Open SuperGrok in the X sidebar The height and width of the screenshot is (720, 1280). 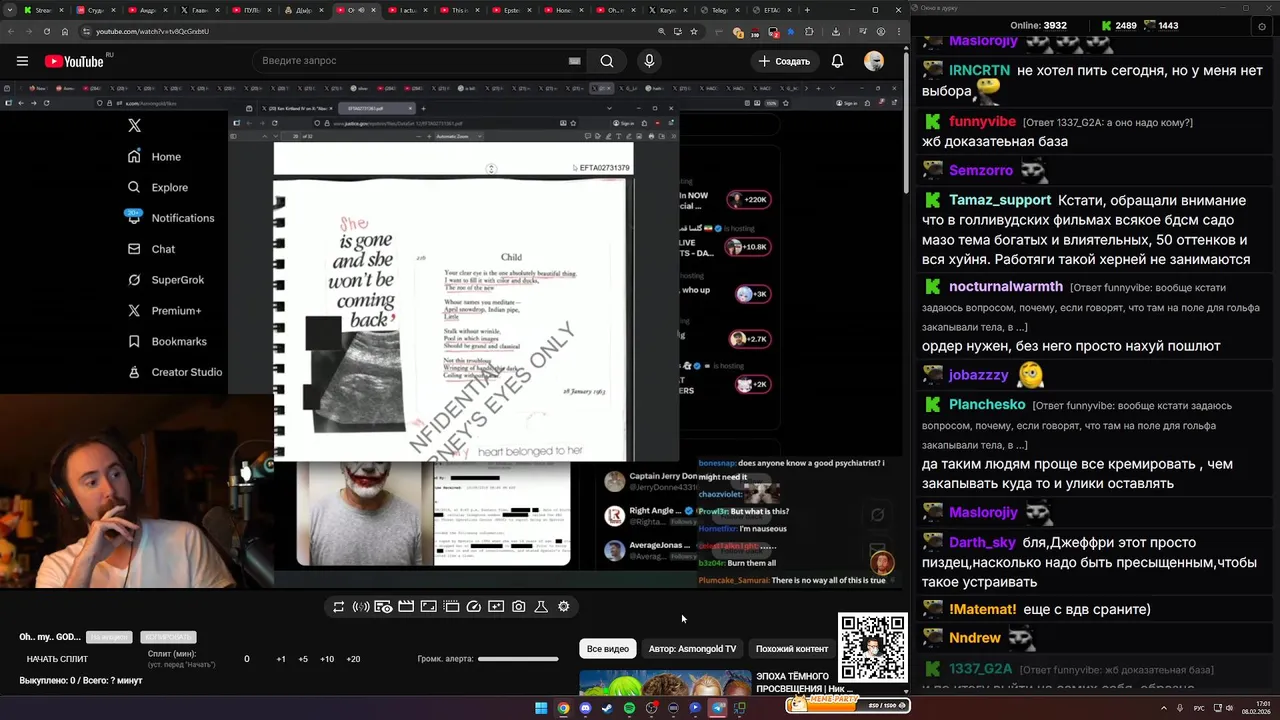tap(165, 280)
